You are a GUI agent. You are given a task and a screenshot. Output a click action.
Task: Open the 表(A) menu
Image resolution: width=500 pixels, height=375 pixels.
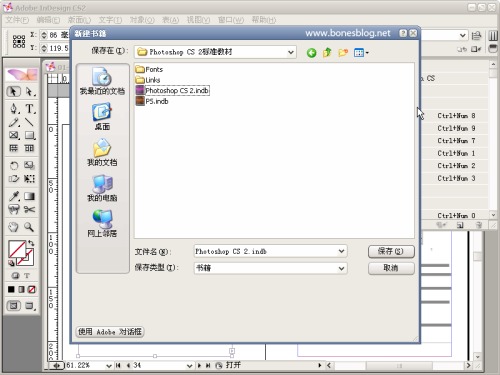pyautogui.click(x=170, y=20)
